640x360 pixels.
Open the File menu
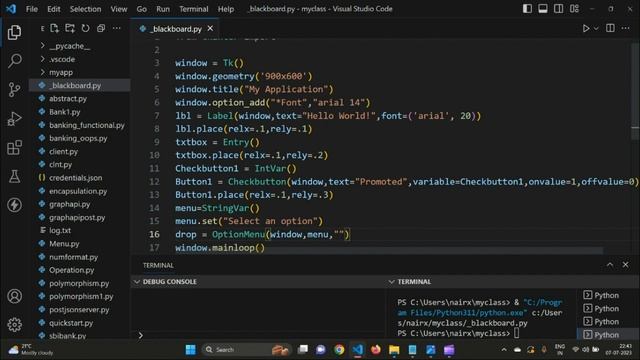pos(31,9)
